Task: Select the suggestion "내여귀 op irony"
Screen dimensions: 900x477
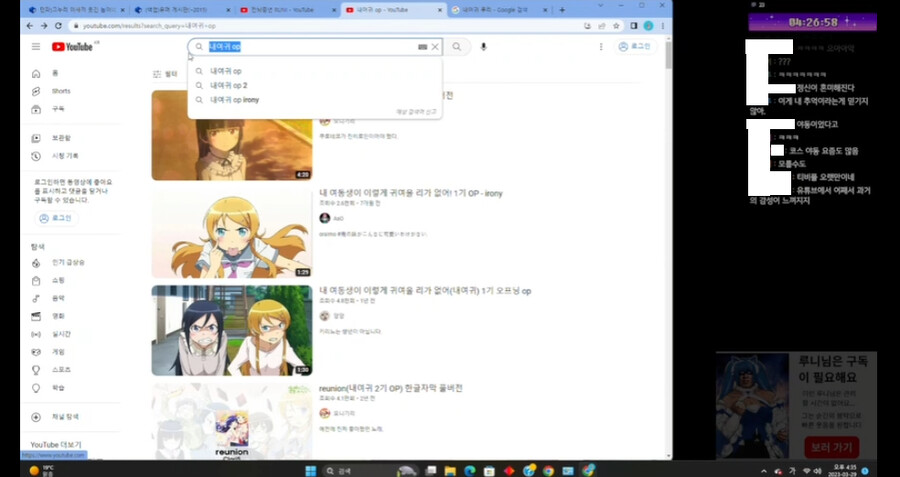Action: [x=315, y=100]
